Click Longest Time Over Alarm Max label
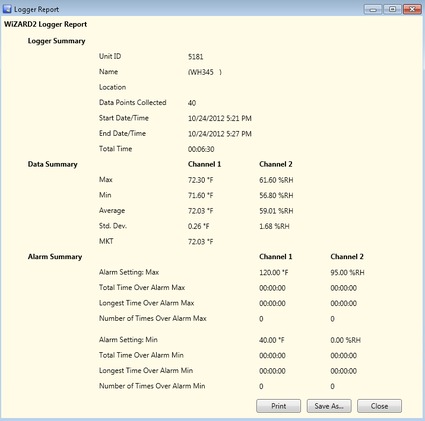425x421 pixels. 146,303
